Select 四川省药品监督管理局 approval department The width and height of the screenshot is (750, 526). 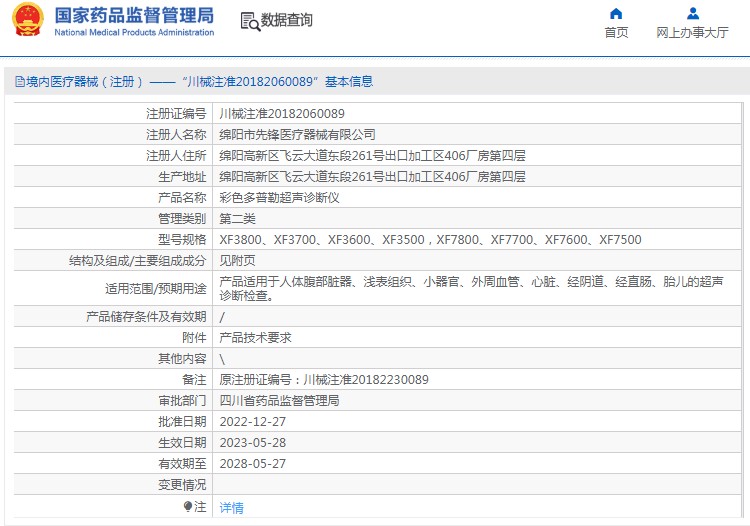279,401
